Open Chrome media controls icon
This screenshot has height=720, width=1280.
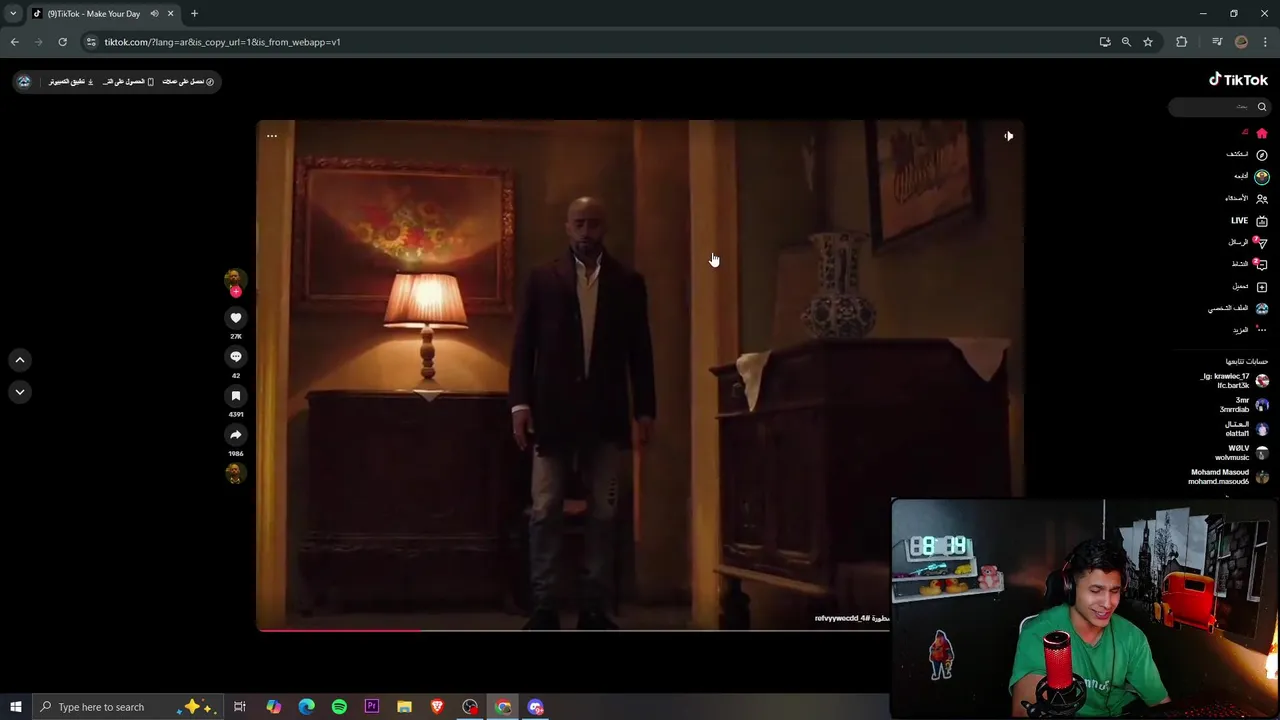pos(1217,42)
